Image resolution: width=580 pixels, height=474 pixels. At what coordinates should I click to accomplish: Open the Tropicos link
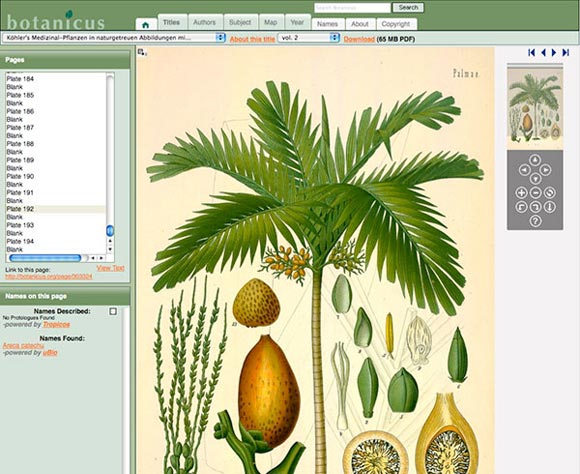pyautogui.click(x=56, y=325)
